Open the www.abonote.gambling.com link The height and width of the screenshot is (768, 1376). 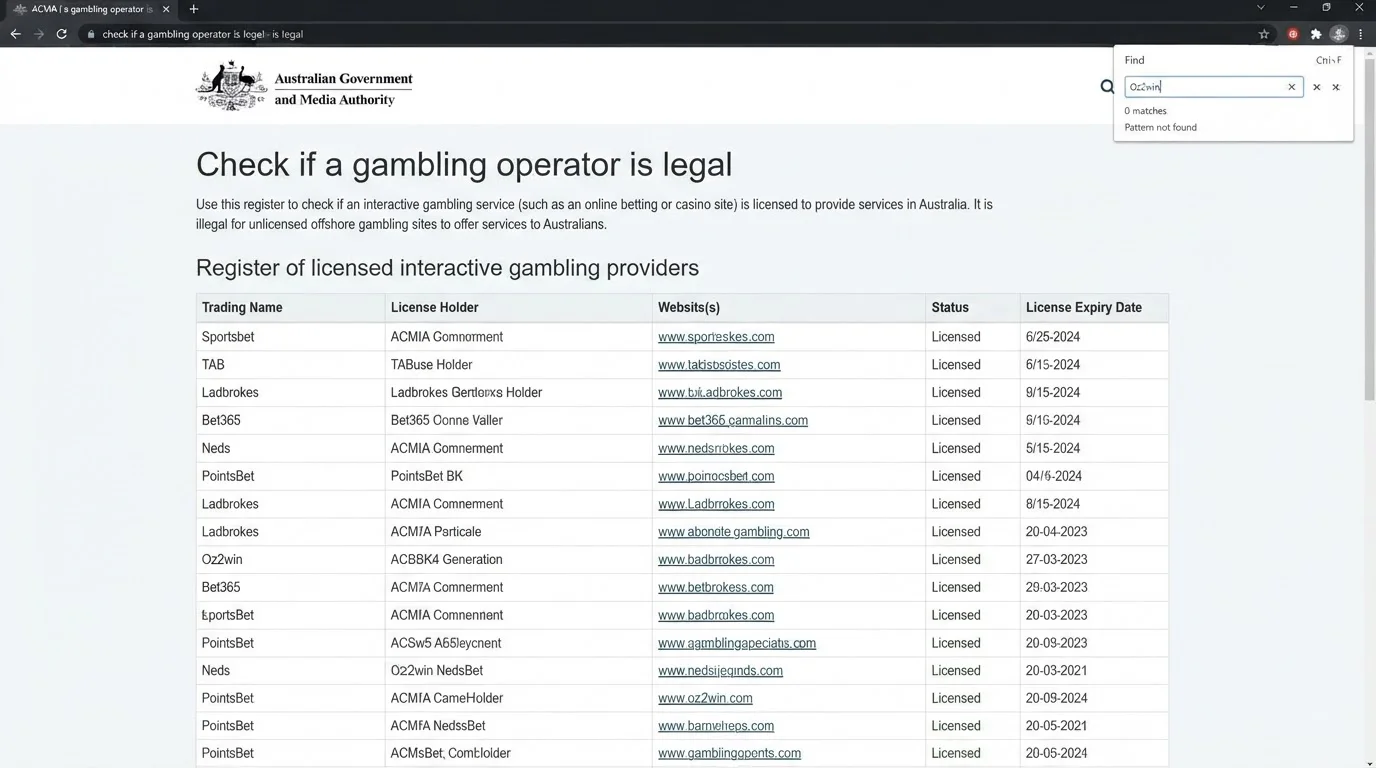tap(734, 532)
